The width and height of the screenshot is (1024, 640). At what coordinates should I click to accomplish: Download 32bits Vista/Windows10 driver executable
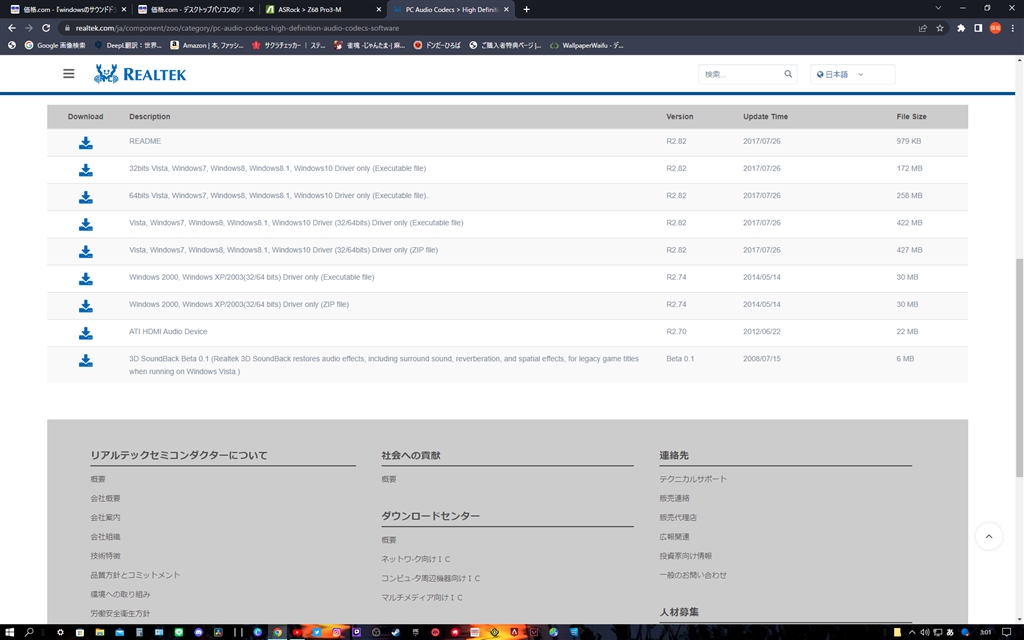86,170
